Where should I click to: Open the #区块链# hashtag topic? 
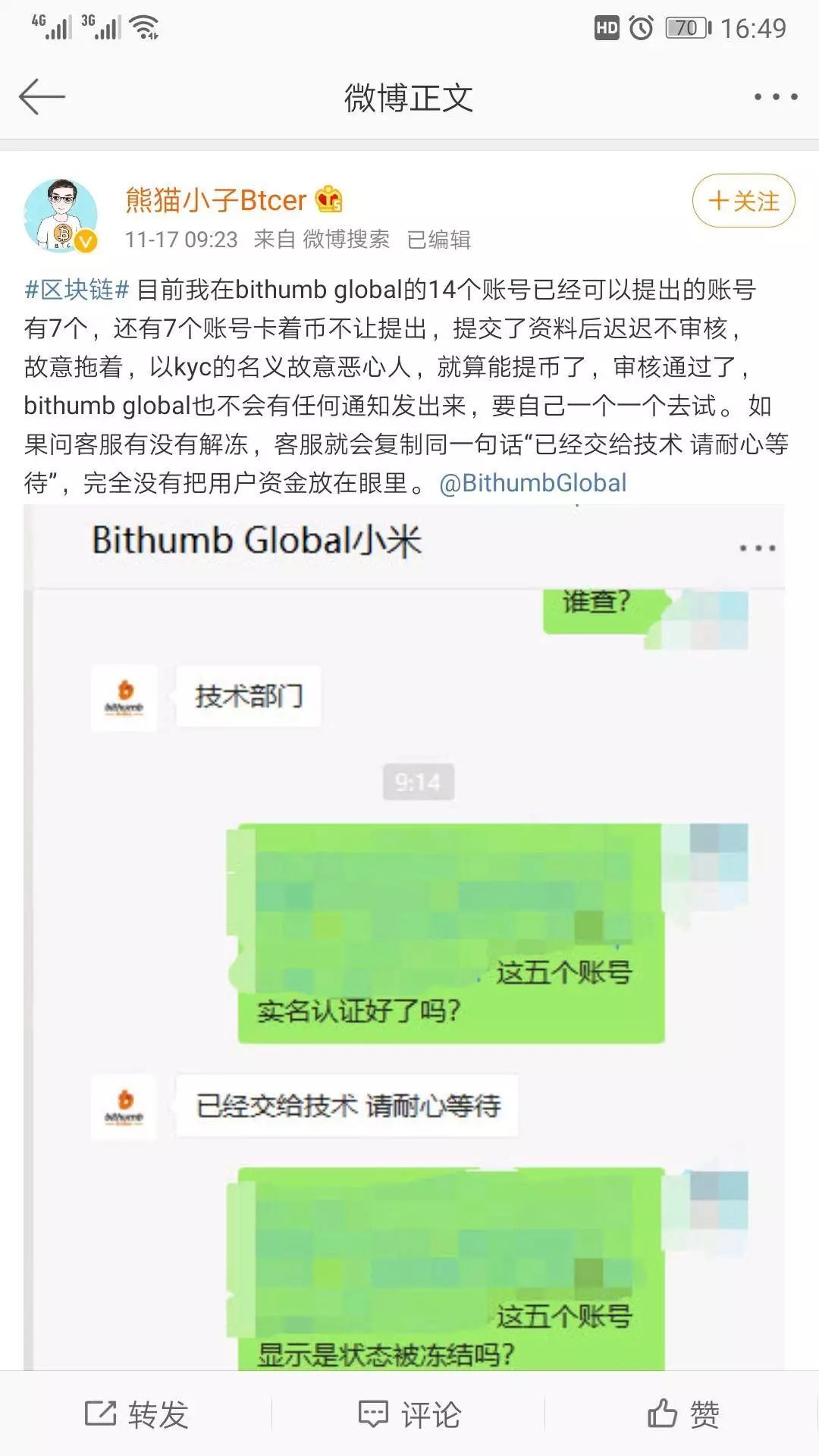click(77, 290)
